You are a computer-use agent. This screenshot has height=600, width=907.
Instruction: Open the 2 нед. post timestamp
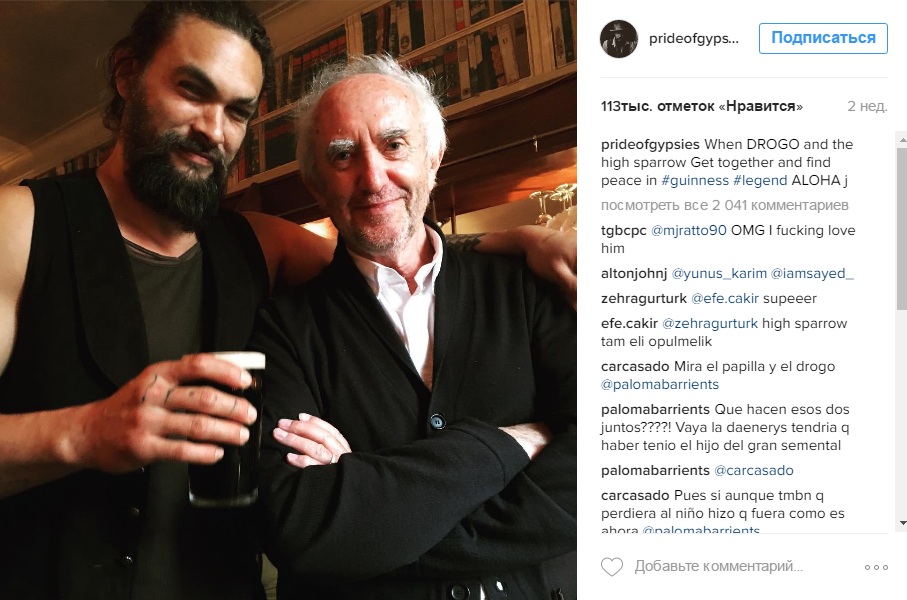point(867,106)
